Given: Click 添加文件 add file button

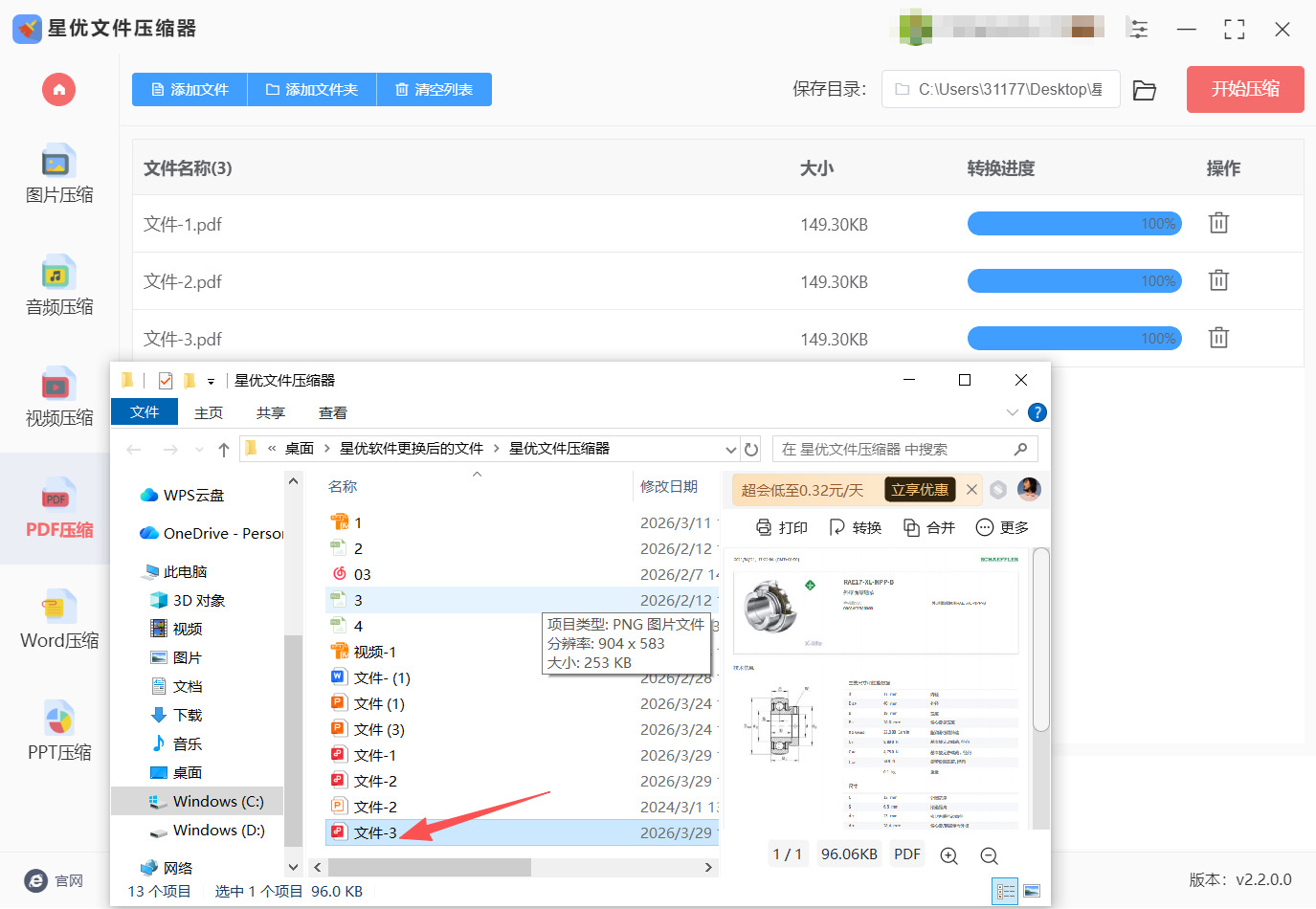Looking at the screenshot, I should coord(190,89).
